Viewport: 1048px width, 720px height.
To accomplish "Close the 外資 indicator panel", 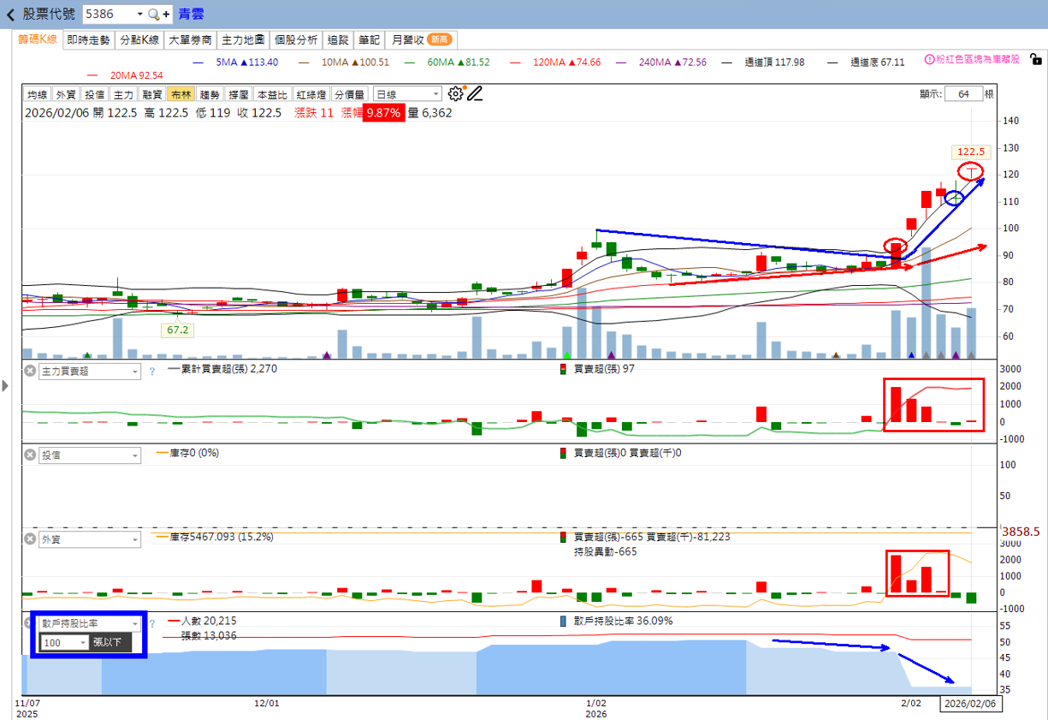I will (30, 539).
